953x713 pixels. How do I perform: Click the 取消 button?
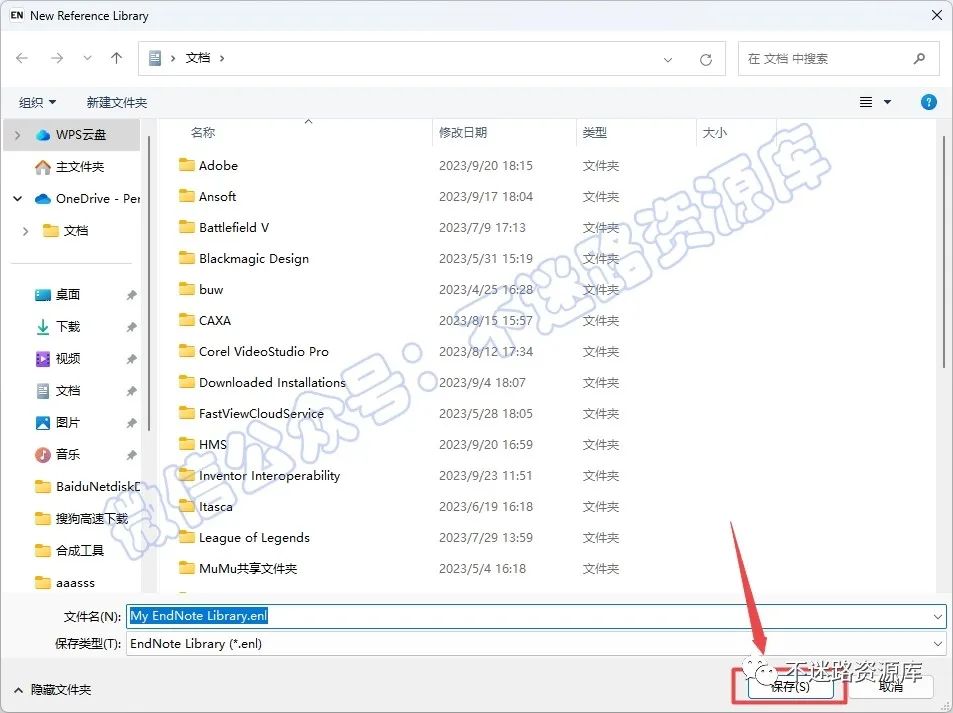tap(891, 686)
